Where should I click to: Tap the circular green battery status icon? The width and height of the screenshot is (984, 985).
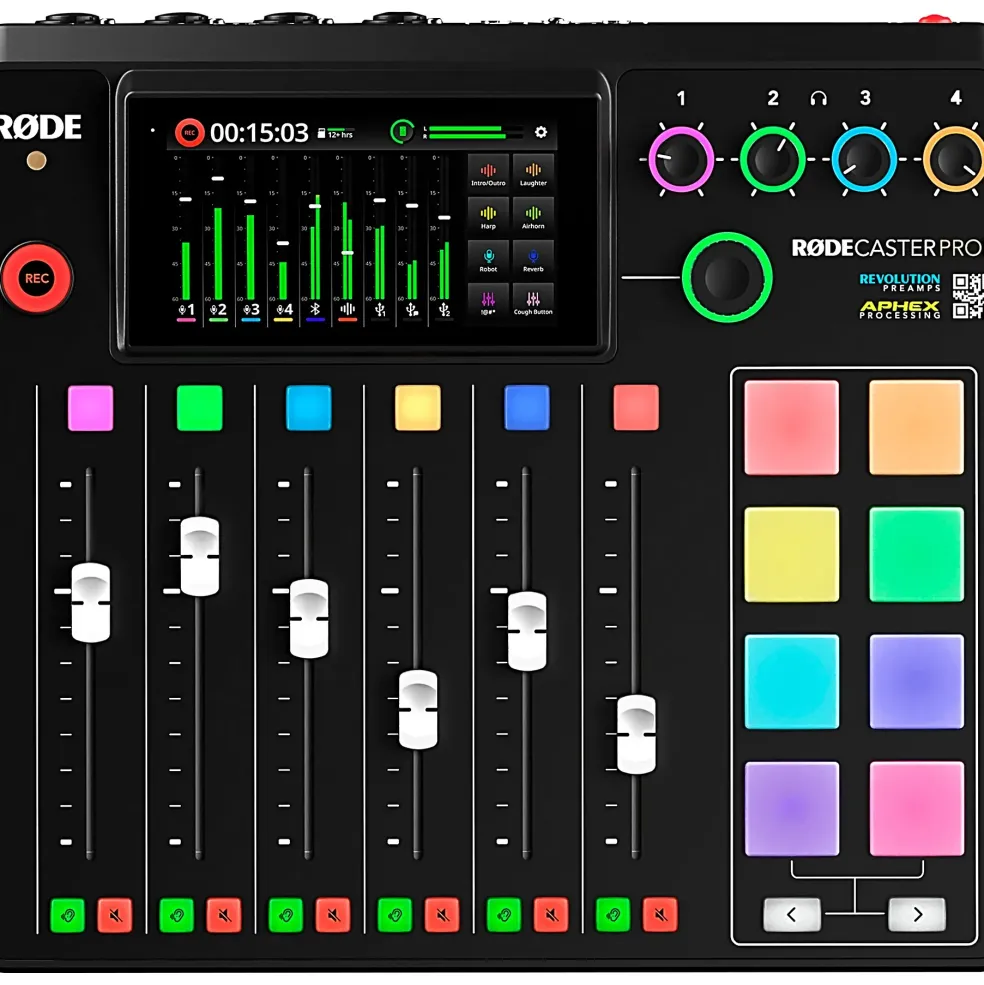coord(402,131)
